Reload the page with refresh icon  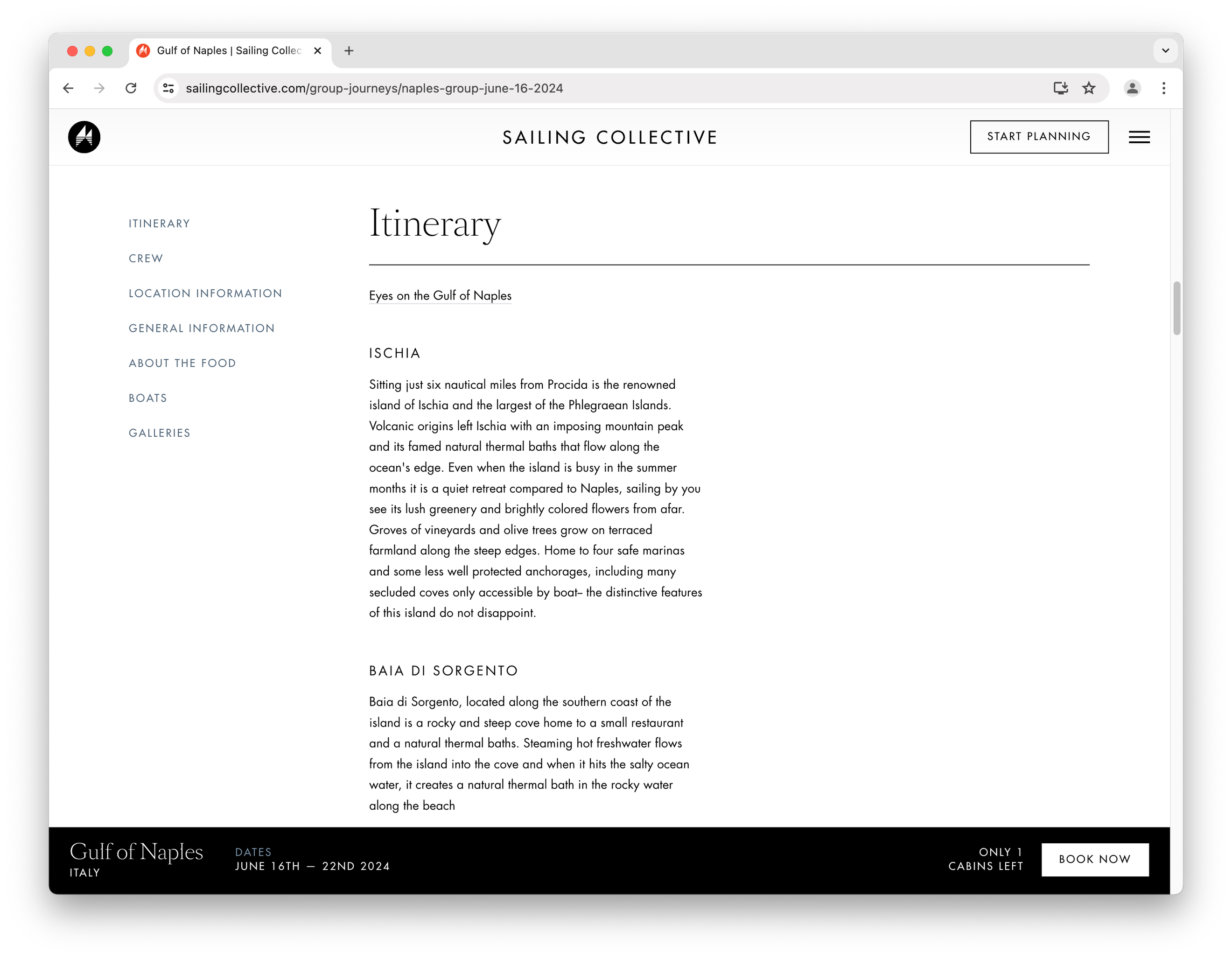click(131, 88)
